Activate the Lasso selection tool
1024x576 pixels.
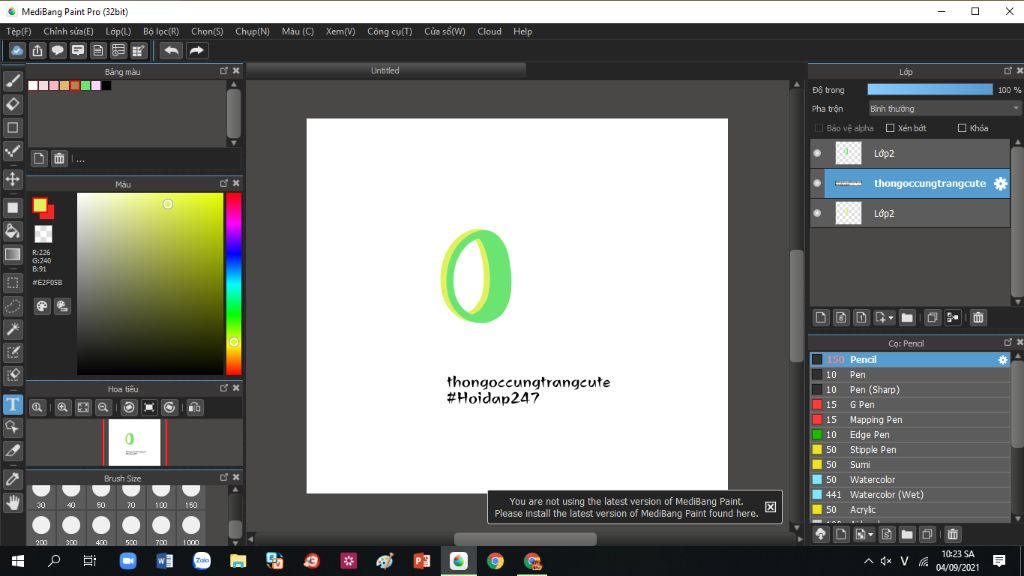pyautogui.click(x=12, y=306)
